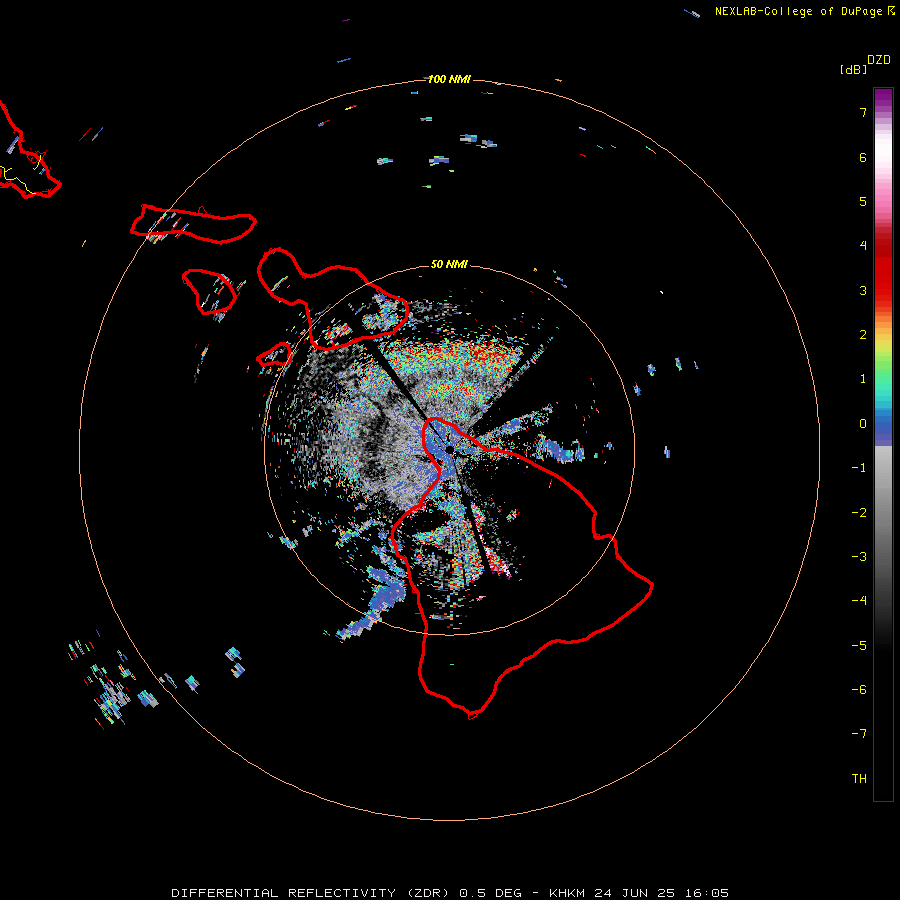Click the KHKM station identifier
Image resolution: width=900 pixels, height=900 pixels.
tap(568, 893)
